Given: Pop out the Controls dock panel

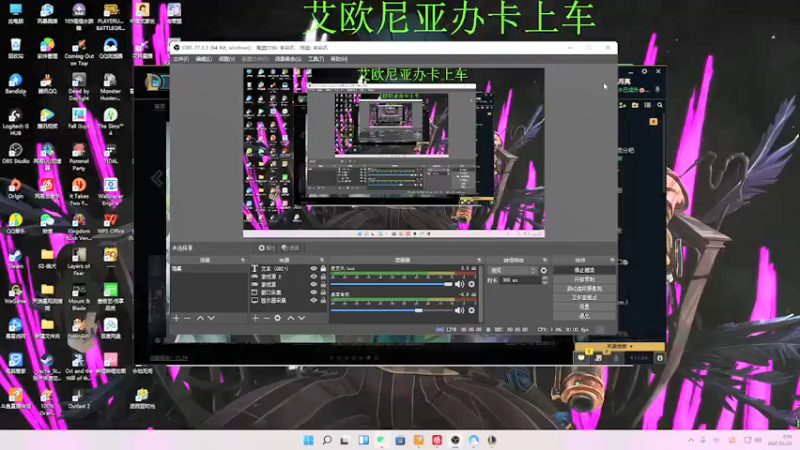Looking at the screenshot, I should (612, 260).
